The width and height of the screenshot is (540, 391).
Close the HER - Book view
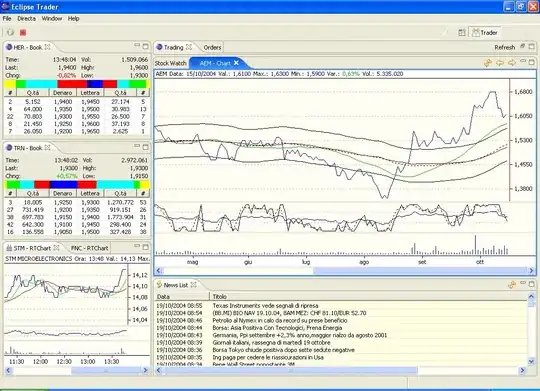(48, 47)
